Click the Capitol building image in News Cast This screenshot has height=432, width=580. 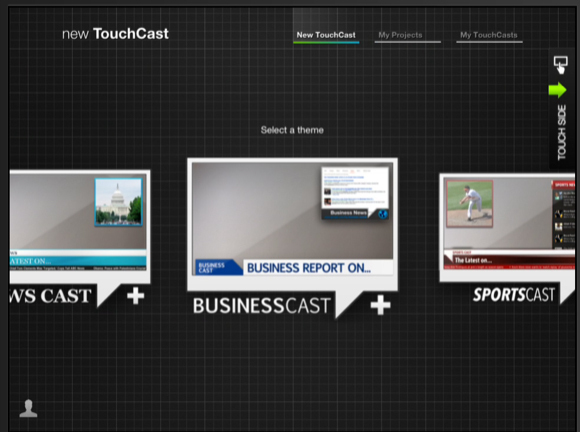[118, 202]
